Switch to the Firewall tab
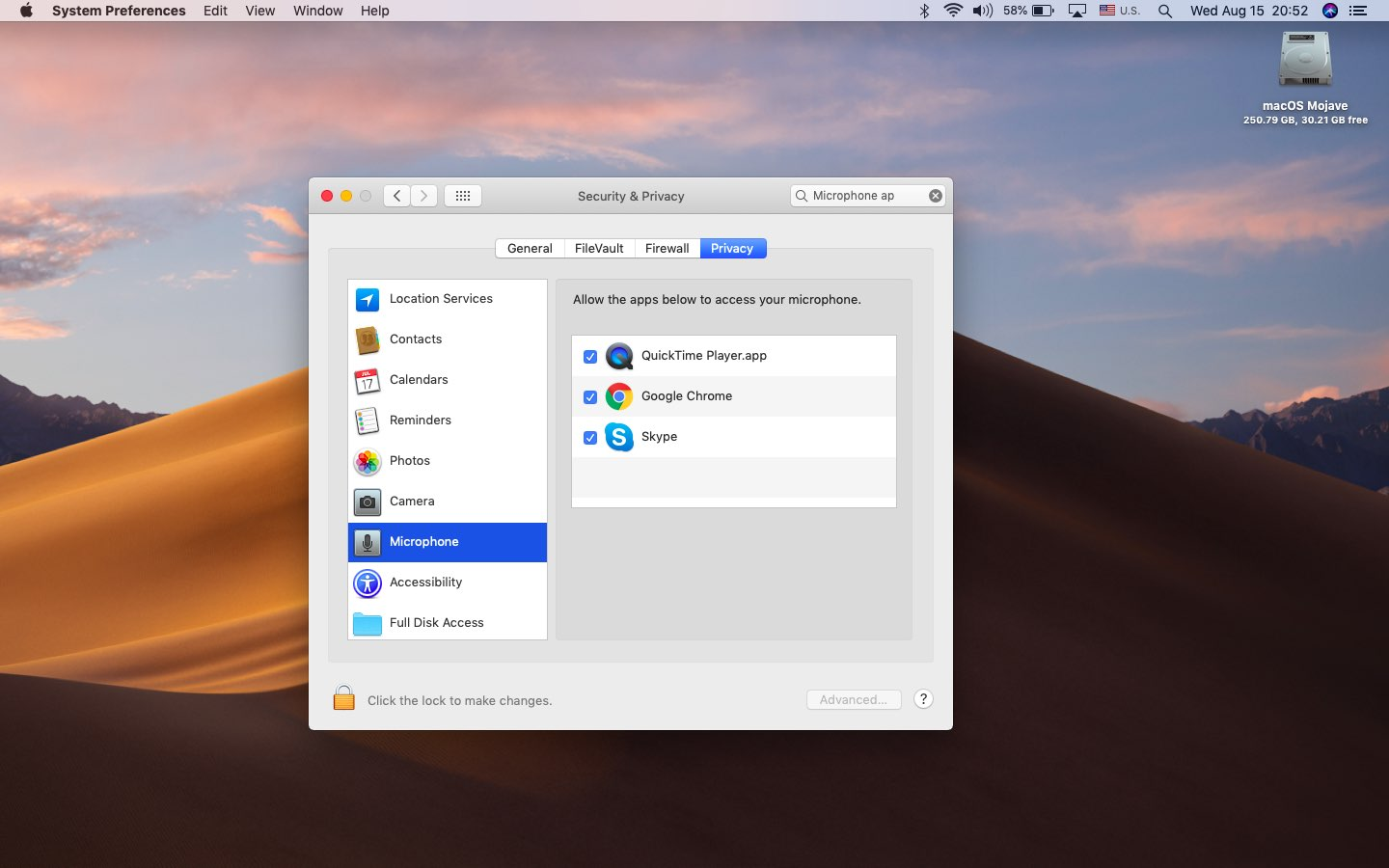 667,248
